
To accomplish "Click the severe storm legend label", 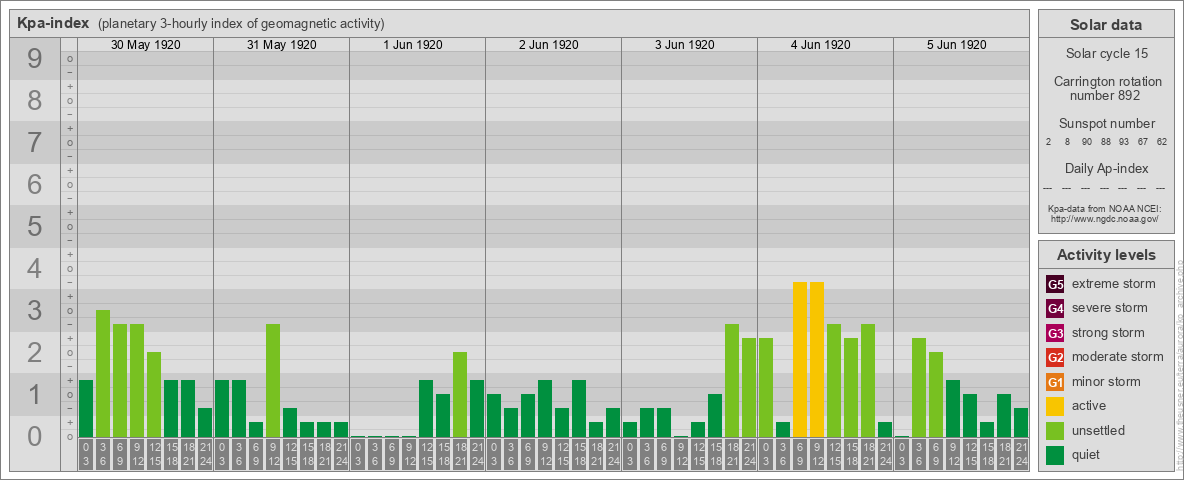I will pyautogui.click(x=1110, y=309).
